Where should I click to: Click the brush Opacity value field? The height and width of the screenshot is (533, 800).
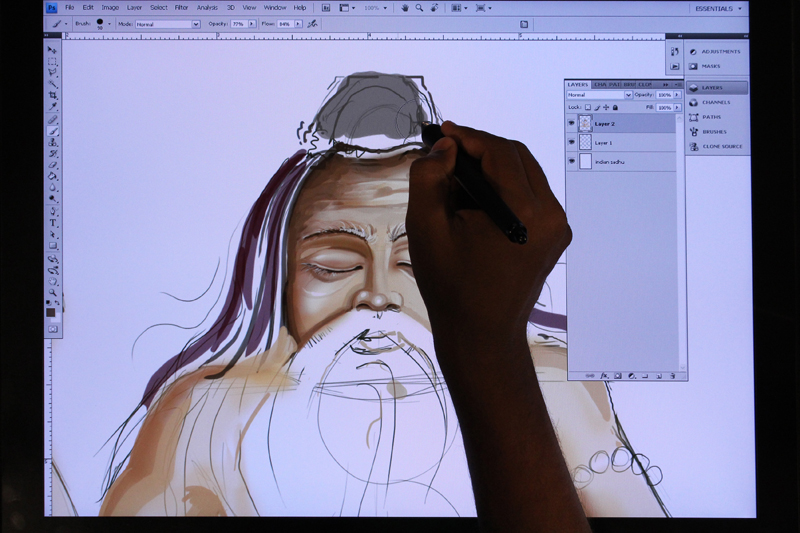coord(238,23)
